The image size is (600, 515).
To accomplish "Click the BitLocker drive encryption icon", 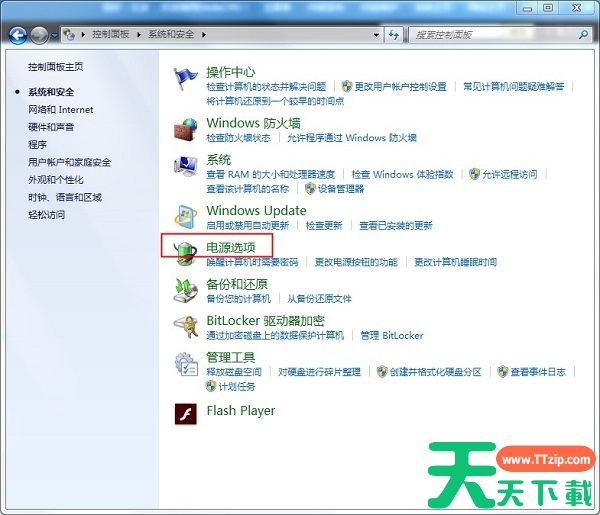I will (186, 327).
